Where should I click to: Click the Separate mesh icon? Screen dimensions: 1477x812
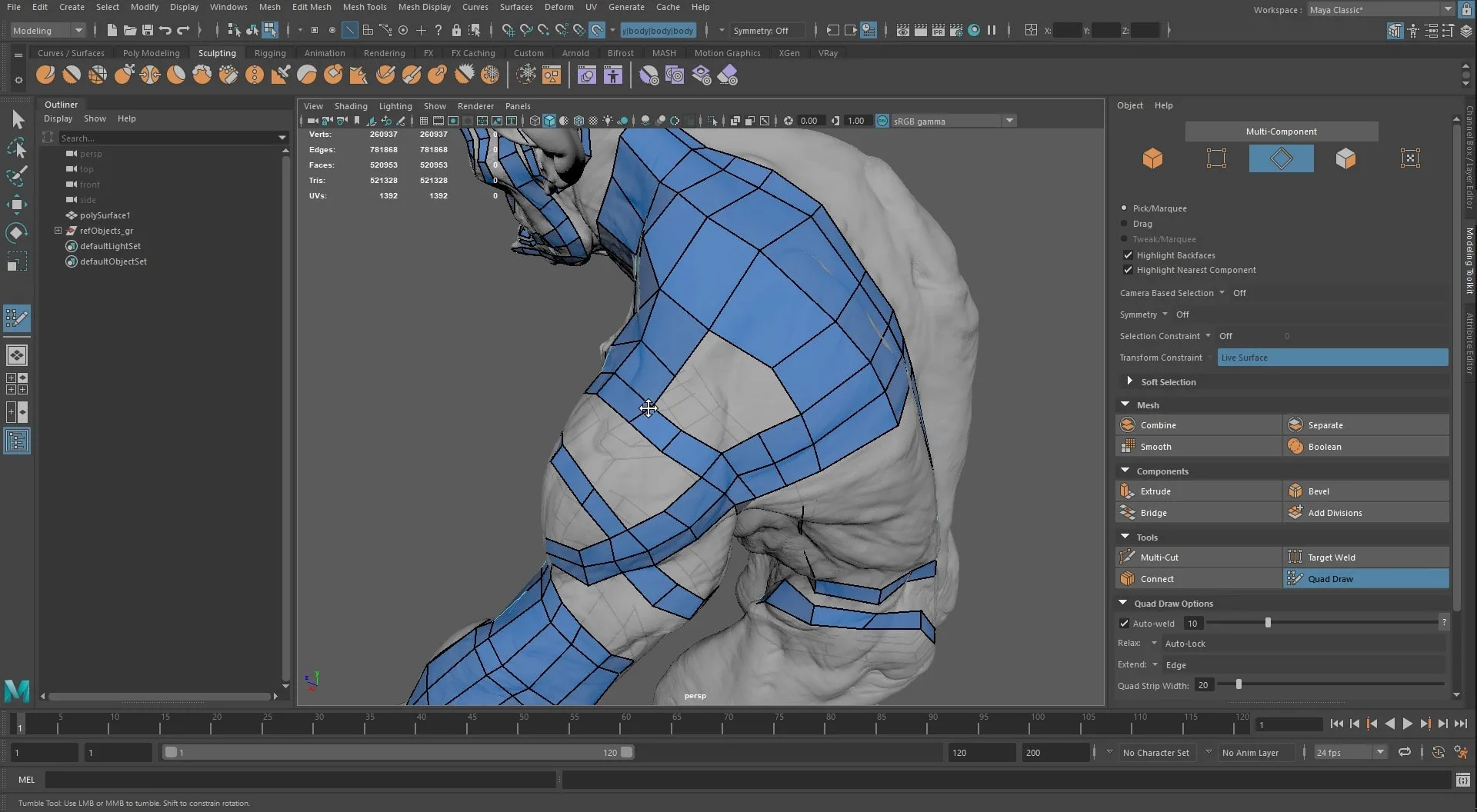point(1295,424)
